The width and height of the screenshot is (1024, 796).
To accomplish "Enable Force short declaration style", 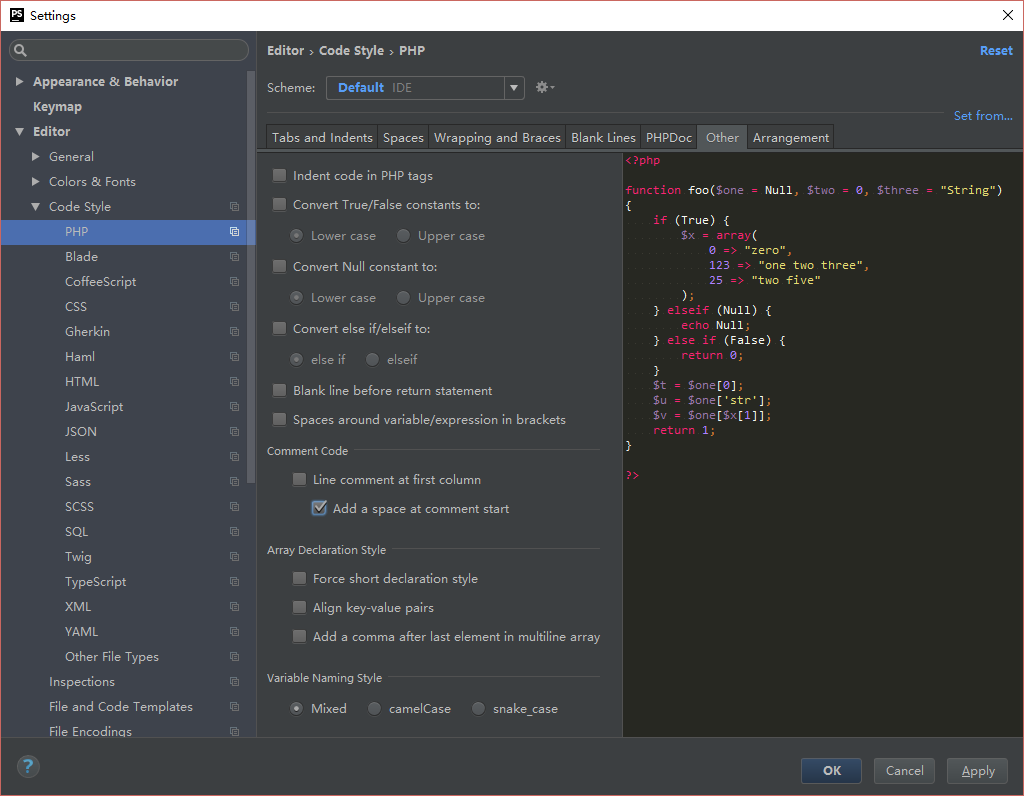I will pos(299,579).
